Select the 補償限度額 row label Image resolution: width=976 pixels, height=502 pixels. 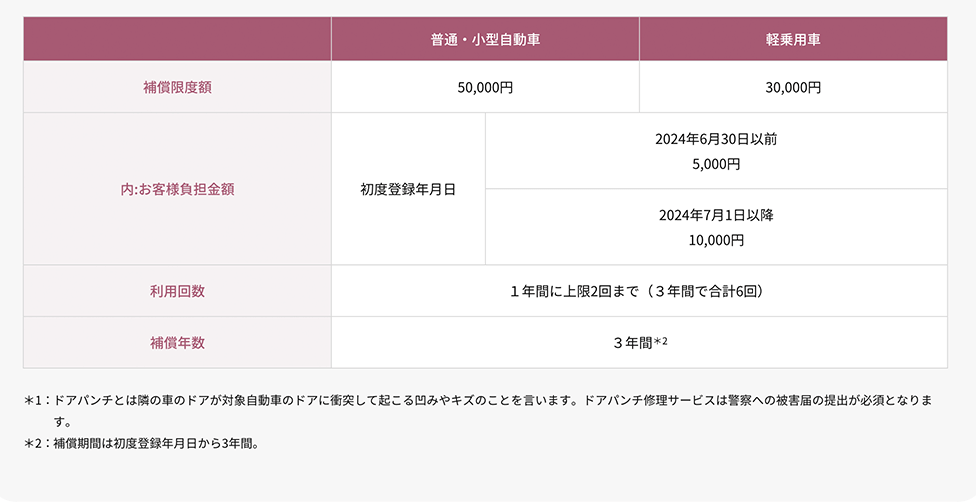[x=177, y=87]
